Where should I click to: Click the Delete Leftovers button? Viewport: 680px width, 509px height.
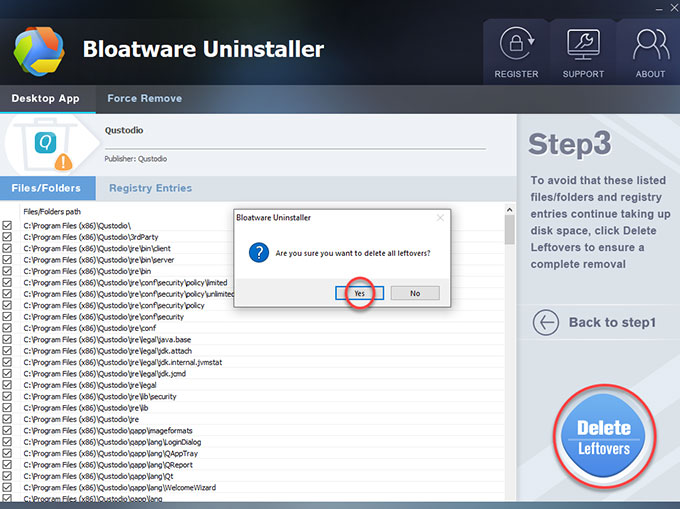pos(604,437)
